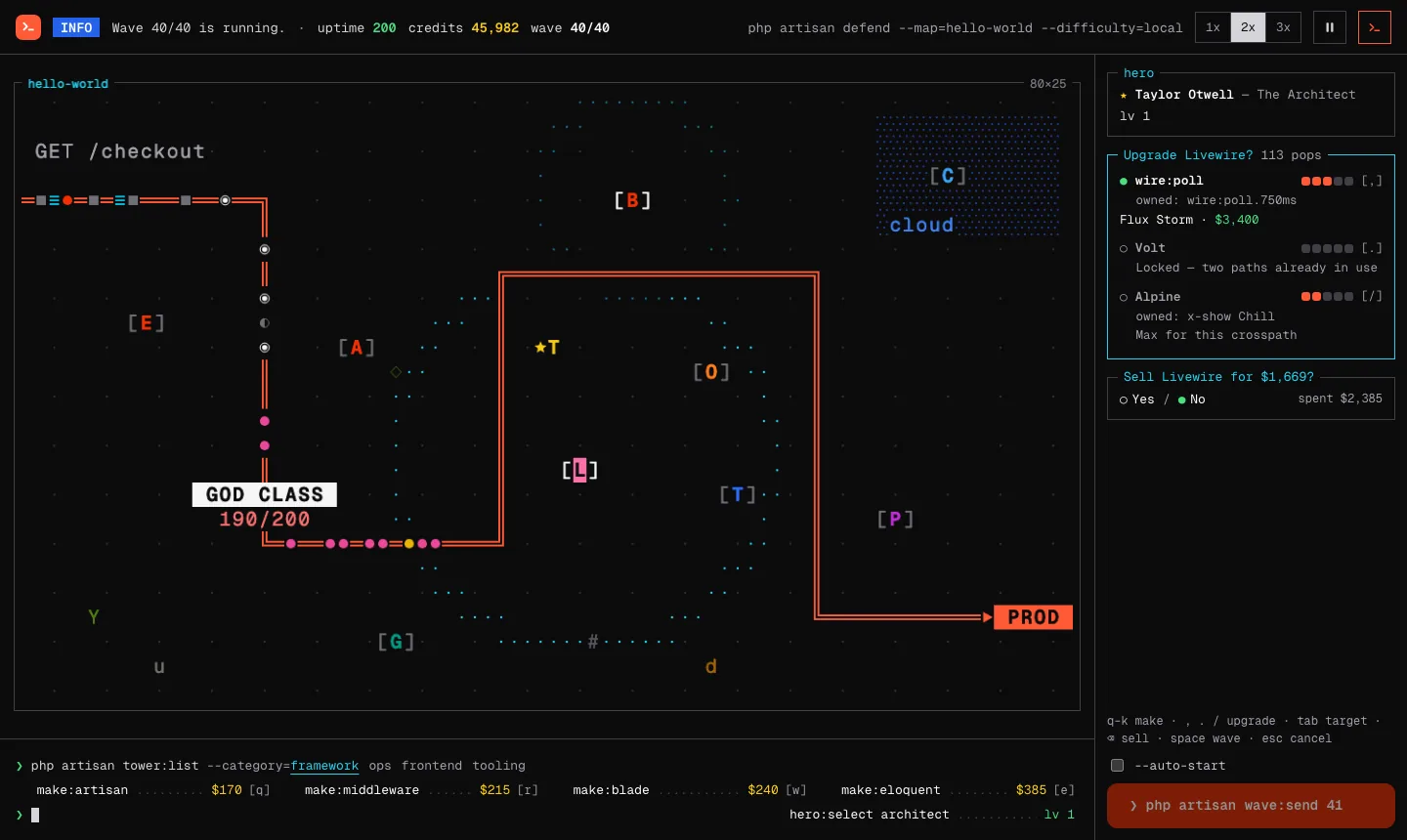
Task: Select the [P] tower on the map
Action: [x=895, y=519]
